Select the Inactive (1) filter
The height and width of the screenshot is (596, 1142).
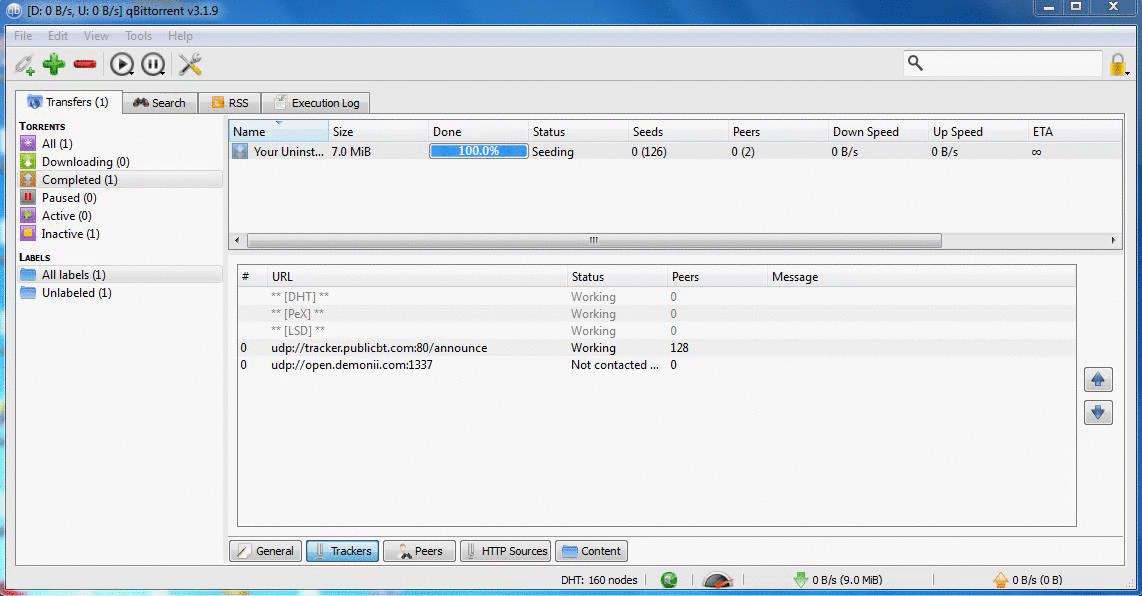click(120, 234)
